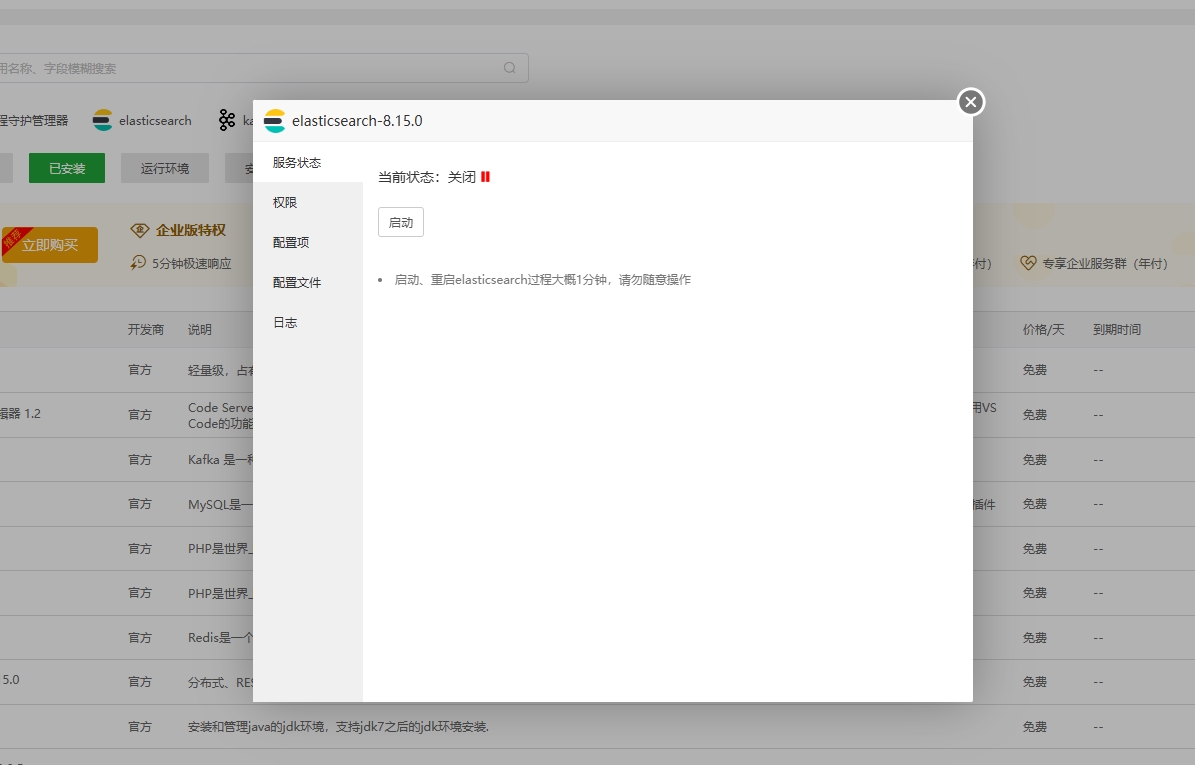Click the 企业版特权 diamond icon
This screenshot has height=765, width=1195.
click(139, 229)
